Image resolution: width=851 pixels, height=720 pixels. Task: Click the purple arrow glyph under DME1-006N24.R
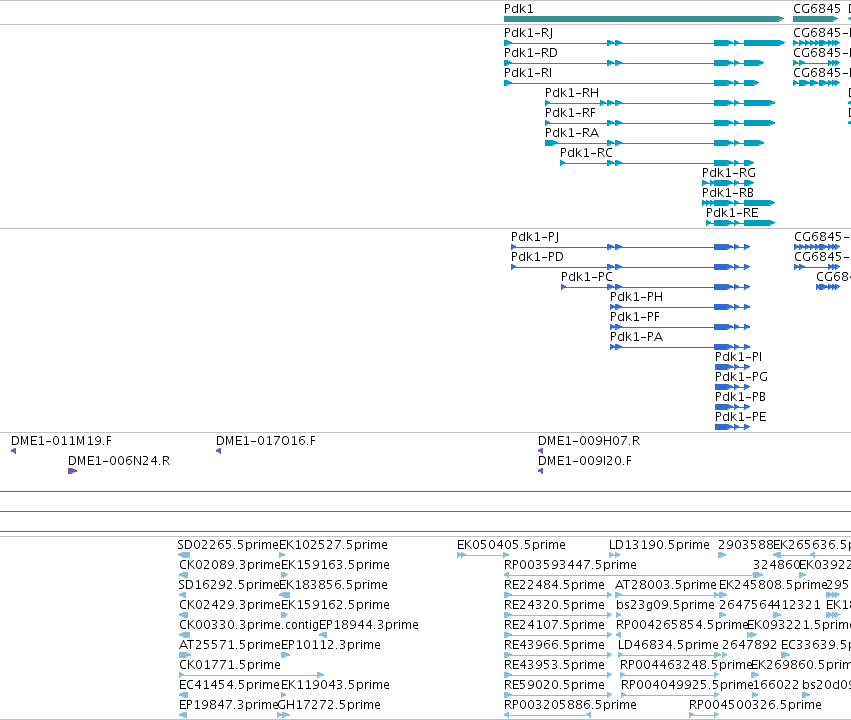click(x=73, y=471)
